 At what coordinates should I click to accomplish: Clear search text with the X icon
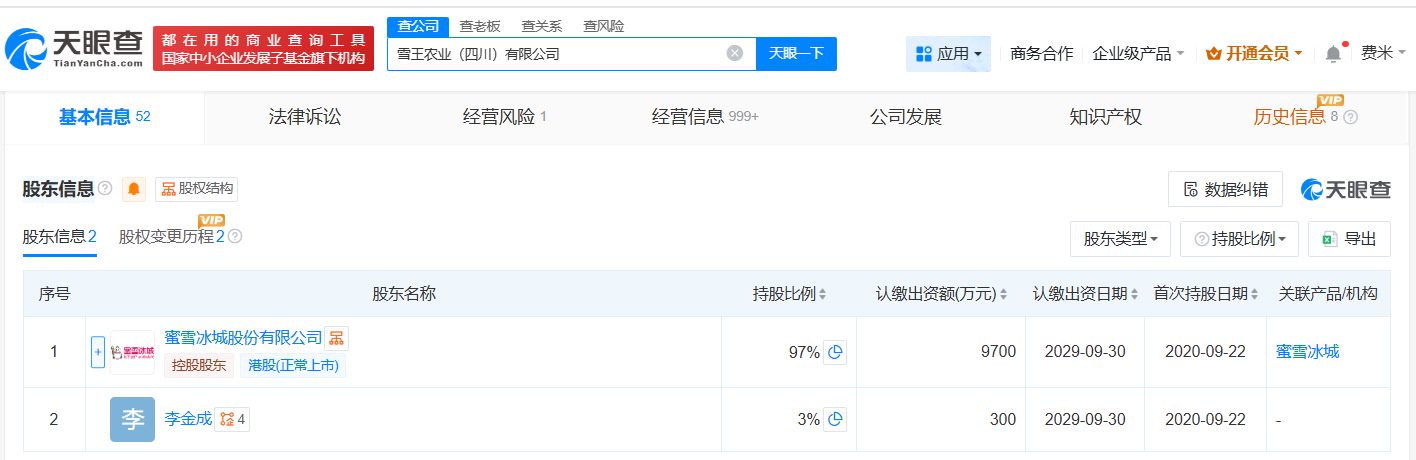(735, 54)
